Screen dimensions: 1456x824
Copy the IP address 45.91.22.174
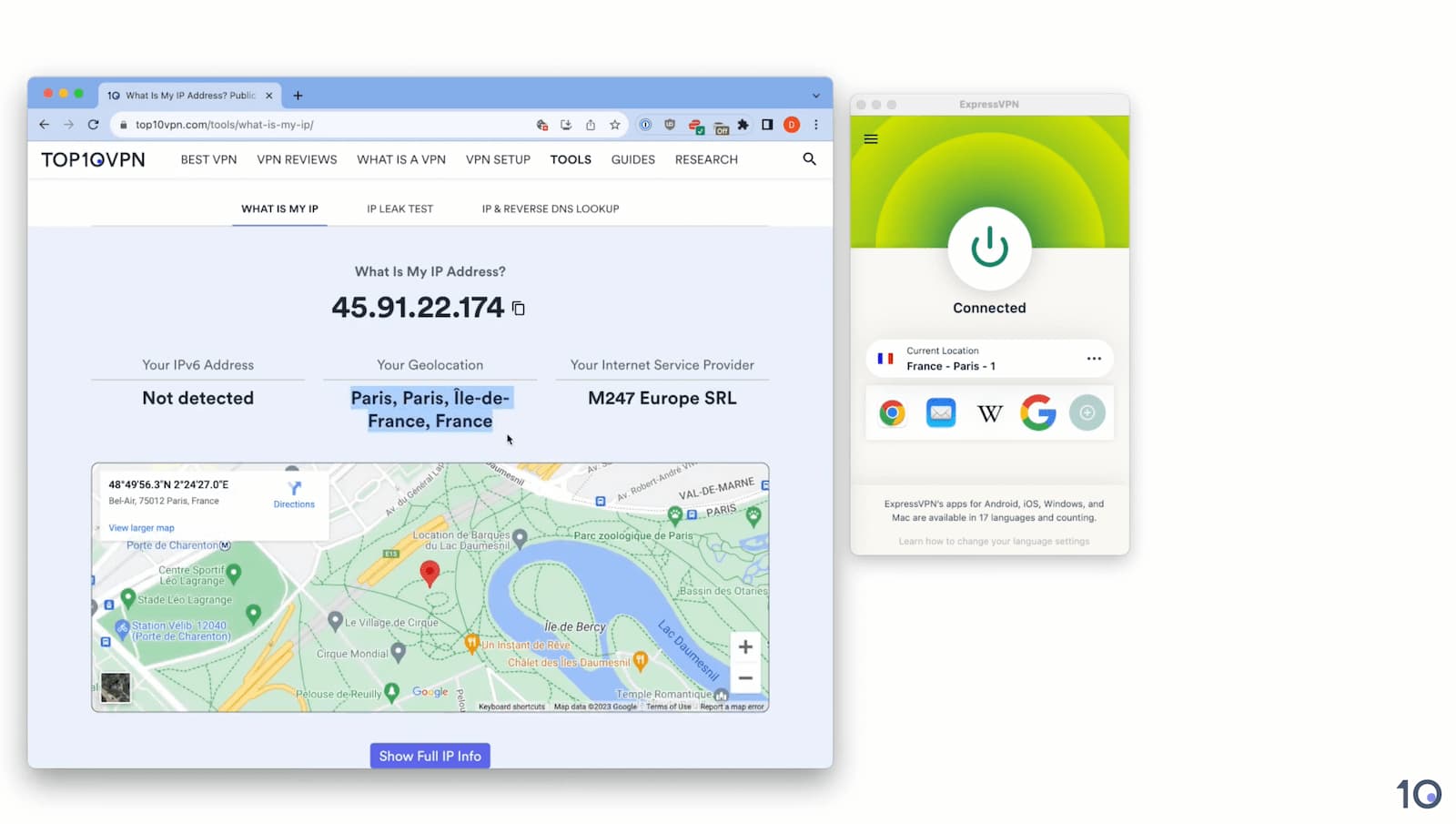coord(518,308)
